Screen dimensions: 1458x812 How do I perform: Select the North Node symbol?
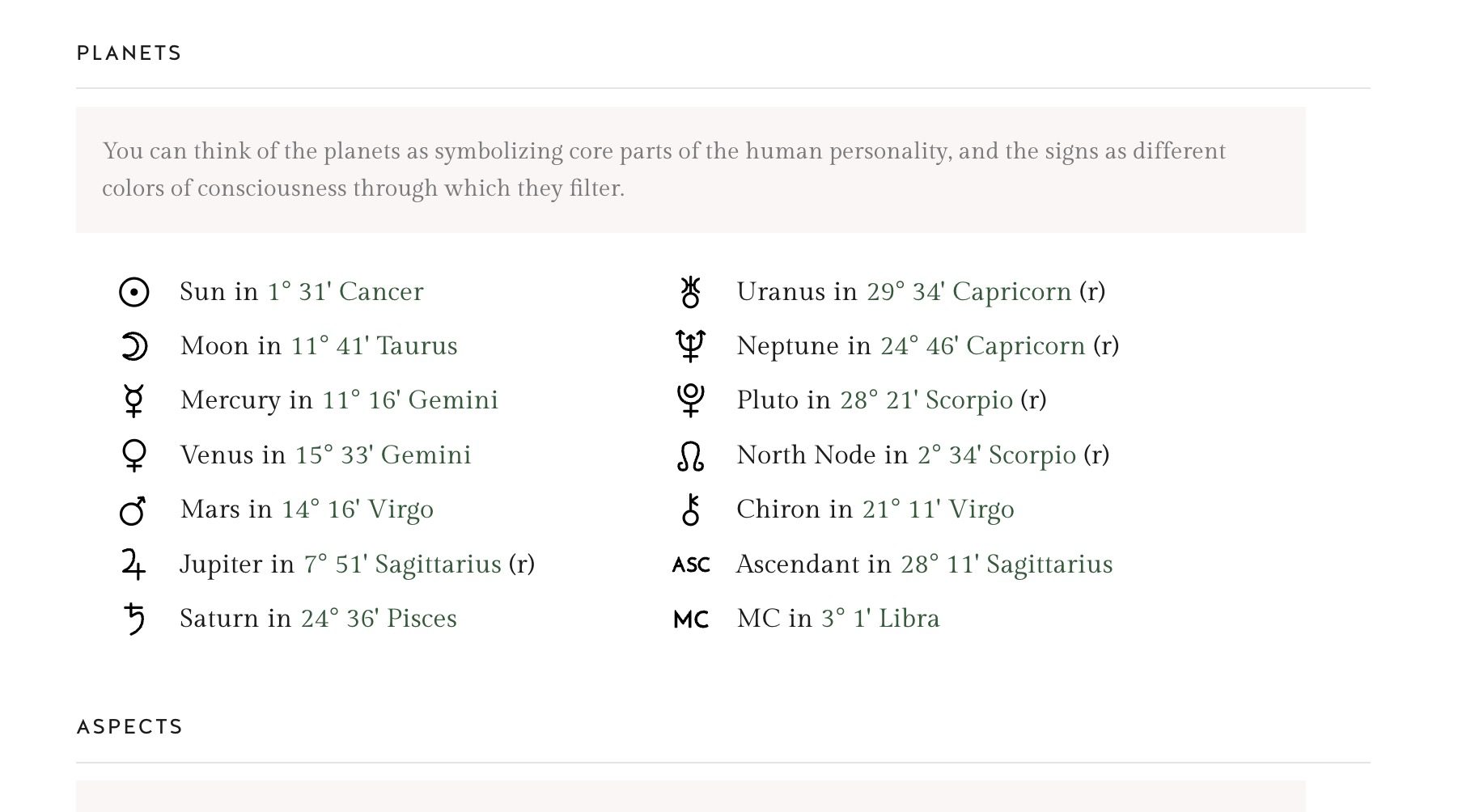690,455
